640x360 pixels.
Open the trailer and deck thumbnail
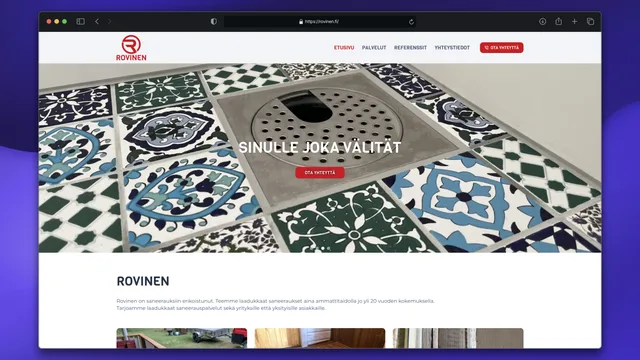click(182, 338)
